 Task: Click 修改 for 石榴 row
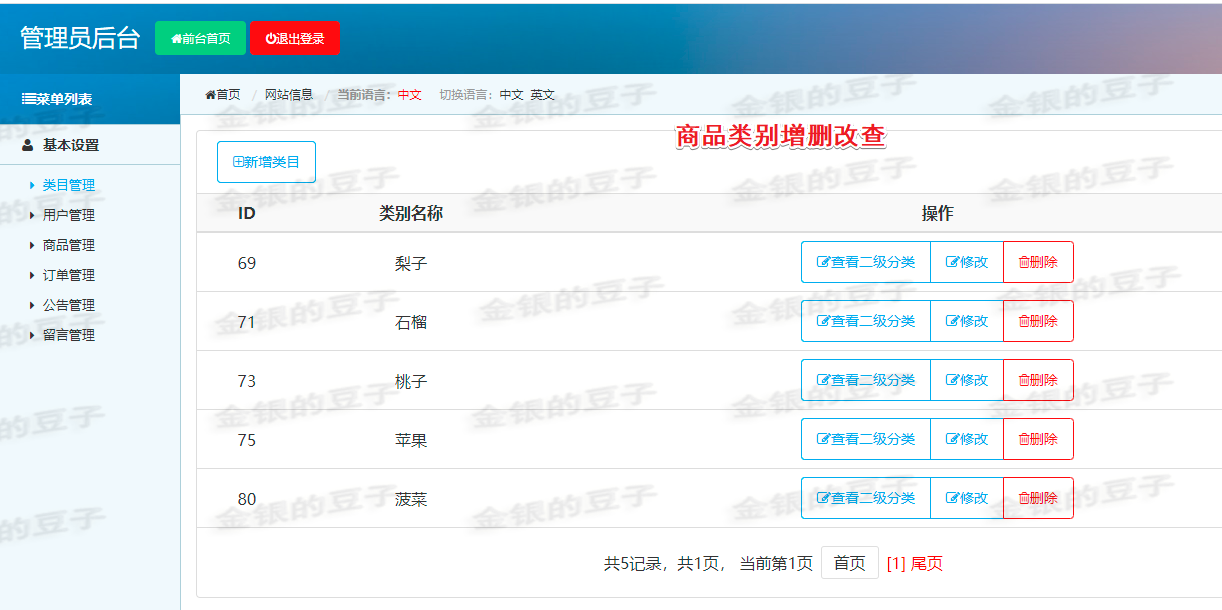coord(967,321)
